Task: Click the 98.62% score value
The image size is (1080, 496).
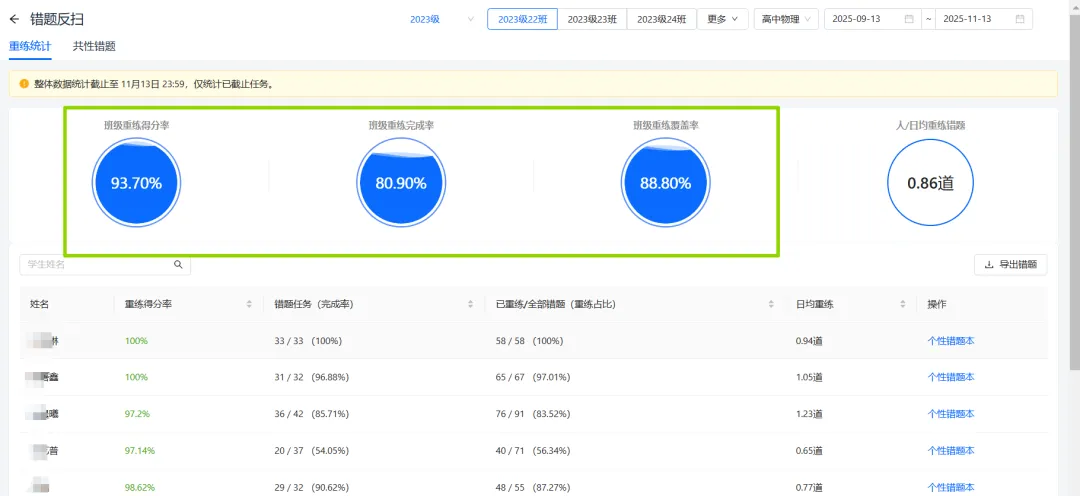Action: click(x=140, y=488)
